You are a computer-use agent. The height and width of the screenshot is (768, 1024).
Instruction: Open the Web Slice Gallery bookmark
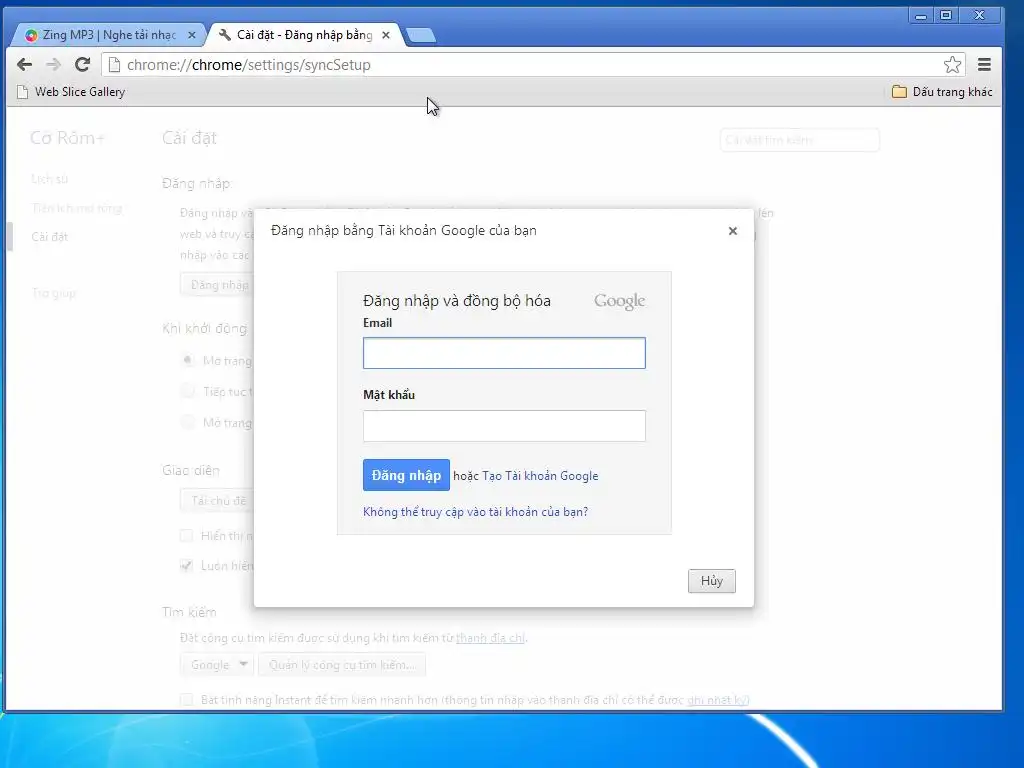pyautogui.click(x=71, y=92)
